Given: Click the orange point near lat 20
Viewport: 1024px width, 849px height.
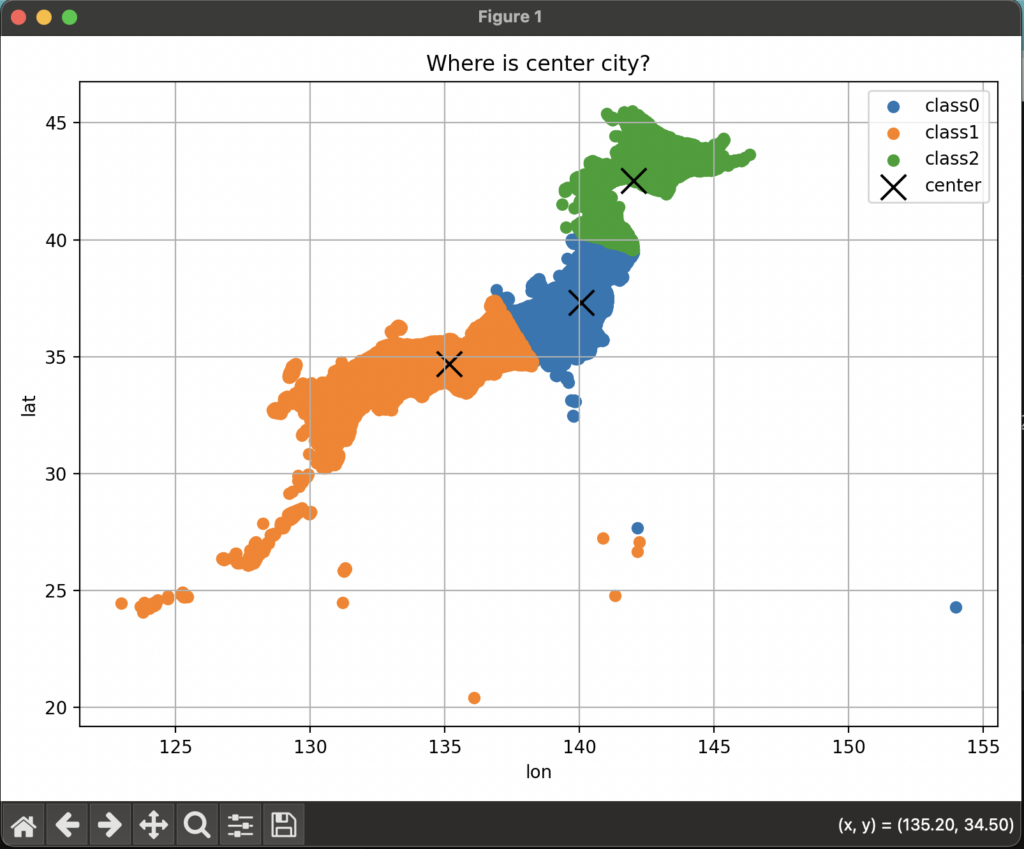Looking at the screenshot, I should coord(474,698).
